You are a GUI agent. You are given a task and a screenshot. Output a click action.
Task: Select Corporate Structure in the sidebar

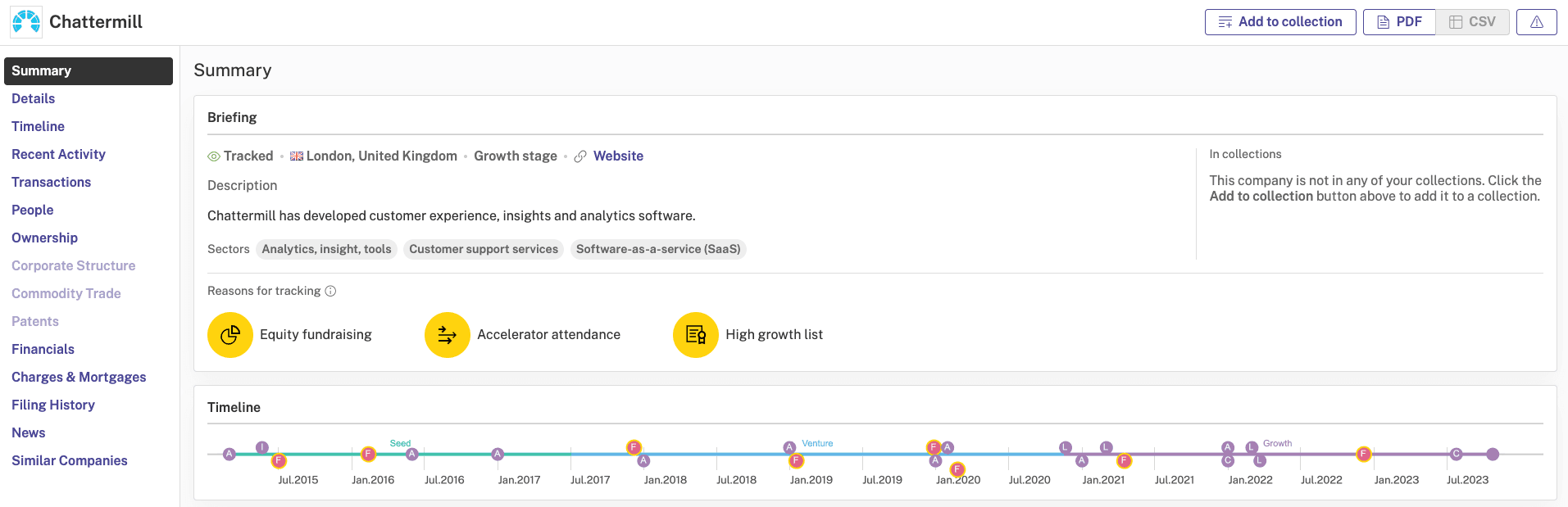(73, 266)
